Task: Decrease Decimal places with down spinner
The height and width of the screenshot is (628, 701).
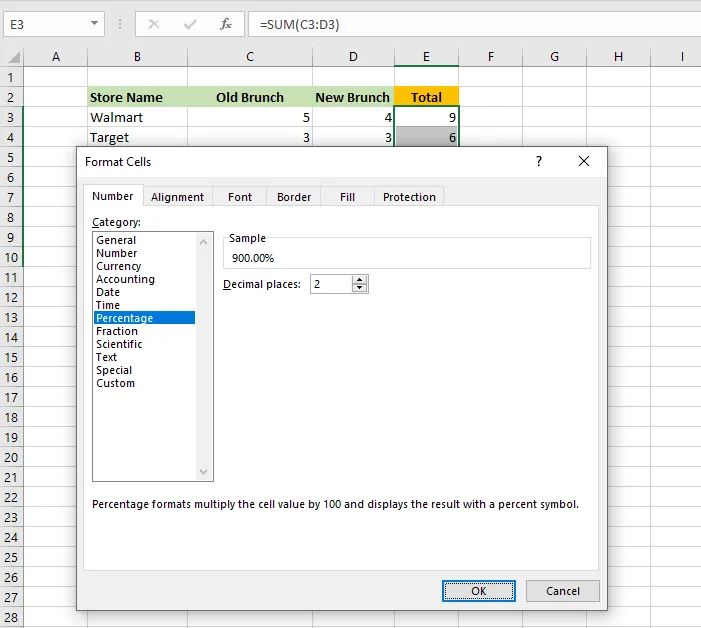Action: (x=359, y=288)
